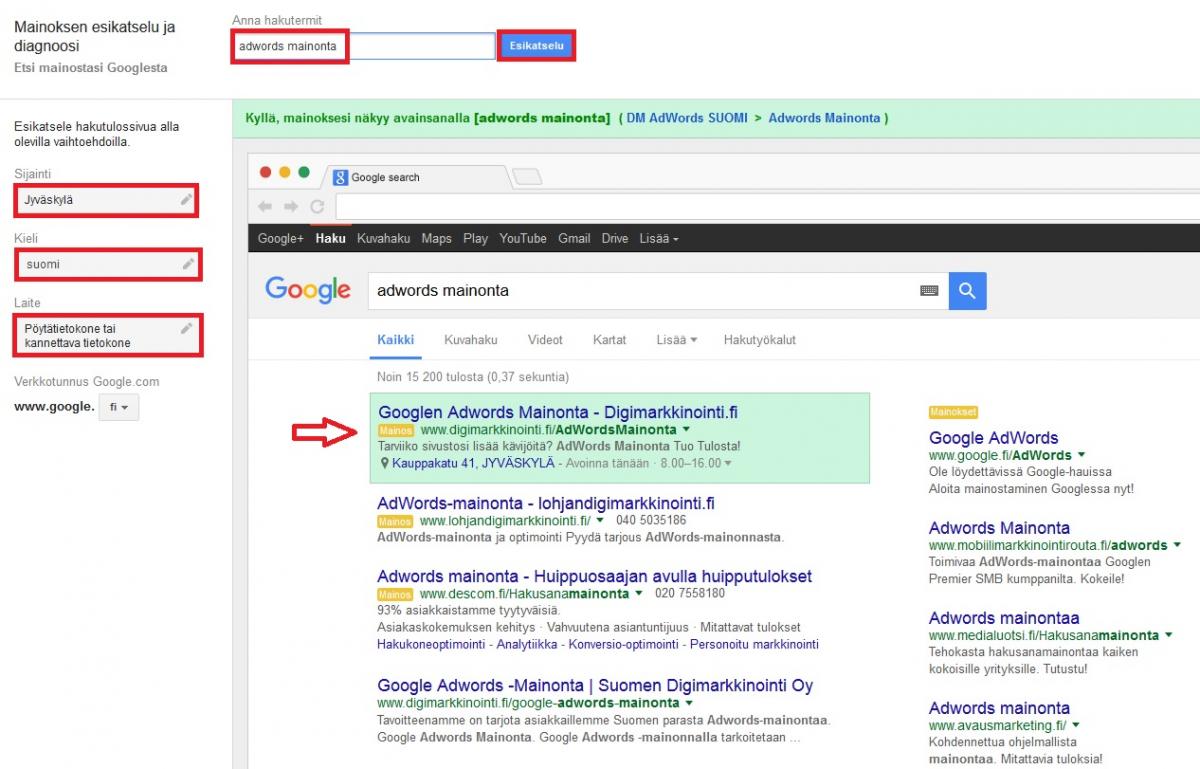
Task: Click the blue magnifier search button
Action: [x=967, y=291]
